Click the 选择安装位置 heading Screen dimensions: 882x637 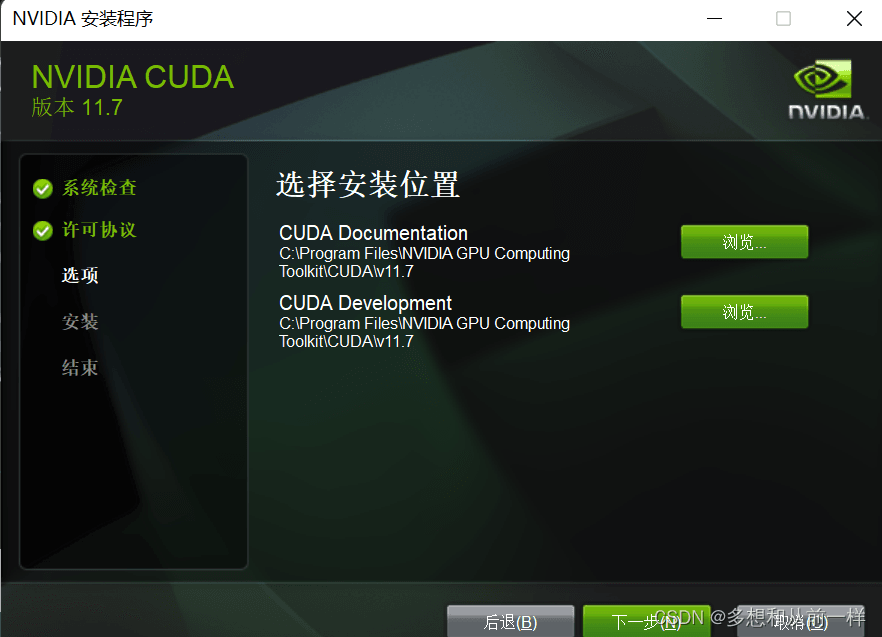[x=368, y=185]
